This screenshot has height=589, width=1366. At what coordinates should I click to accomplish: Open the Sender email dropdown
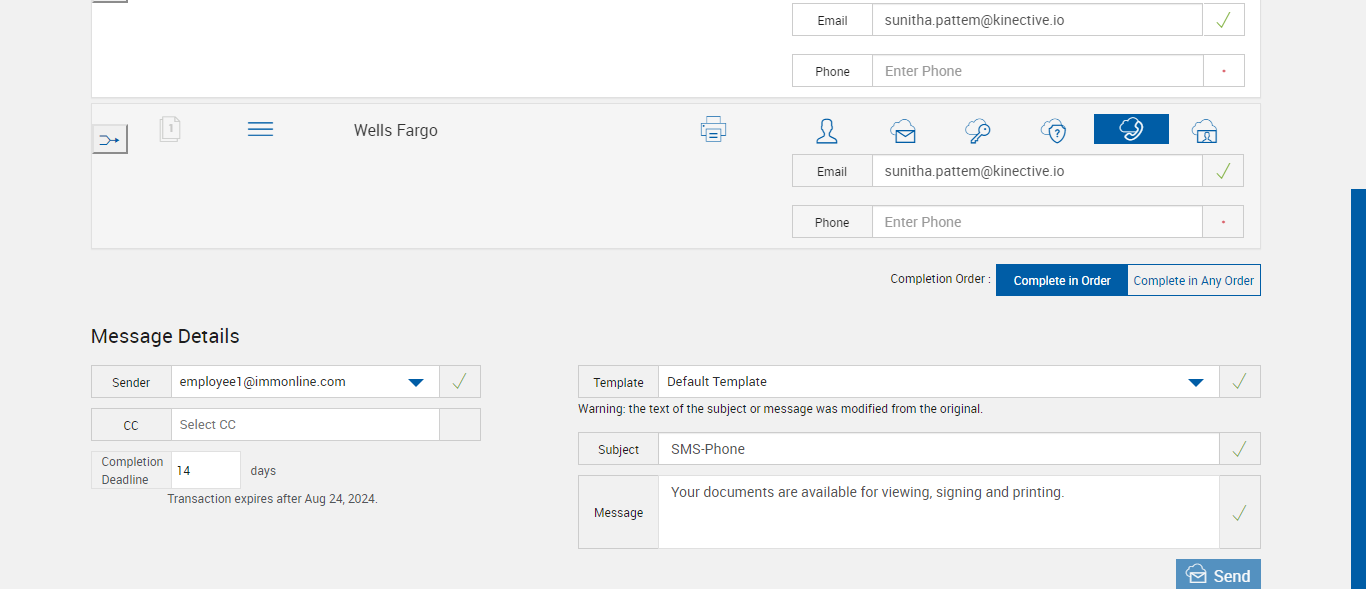point(416,382)
